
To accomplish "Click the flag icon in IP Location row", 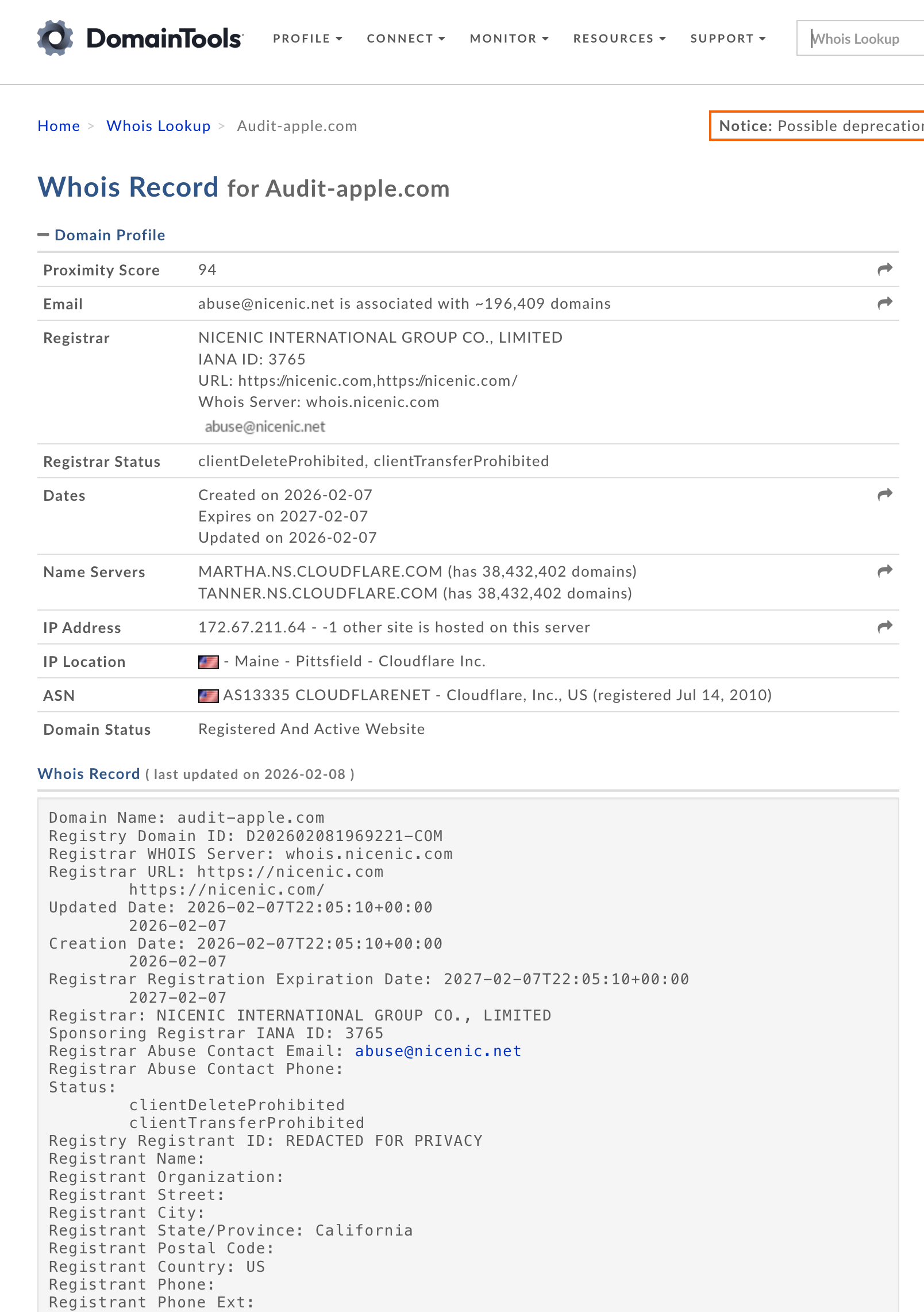I will tap(208, 662).
